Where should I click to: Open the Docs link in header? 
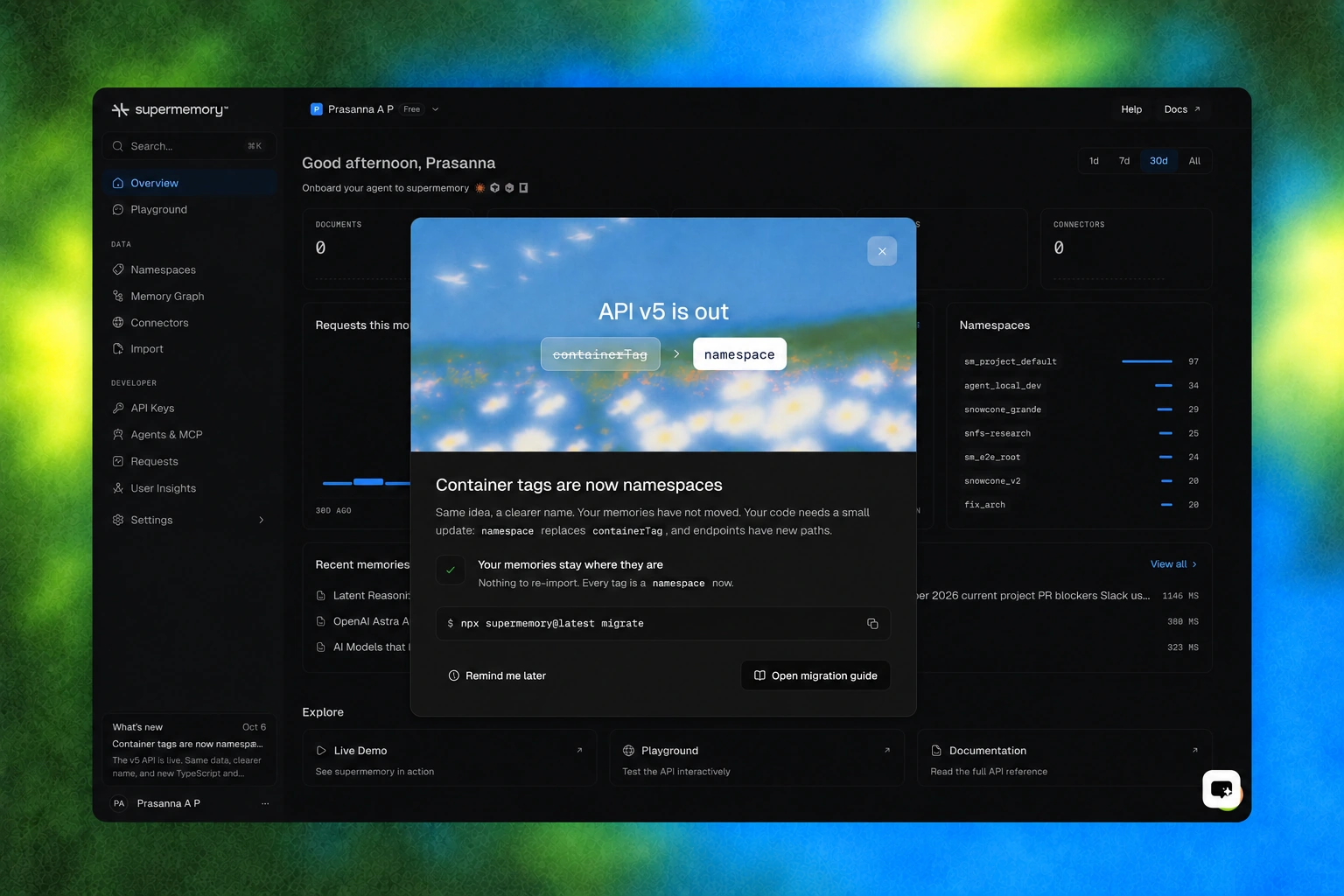[1182, 109]
